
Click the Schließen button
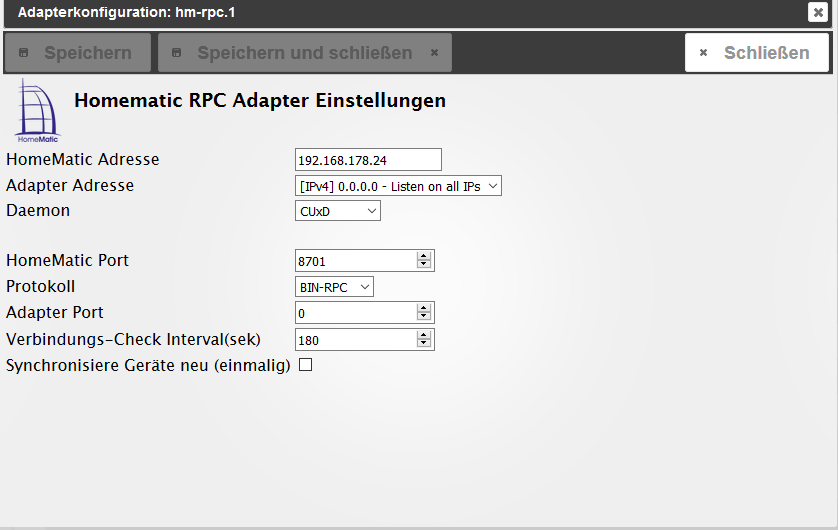(x=757, y=52)
